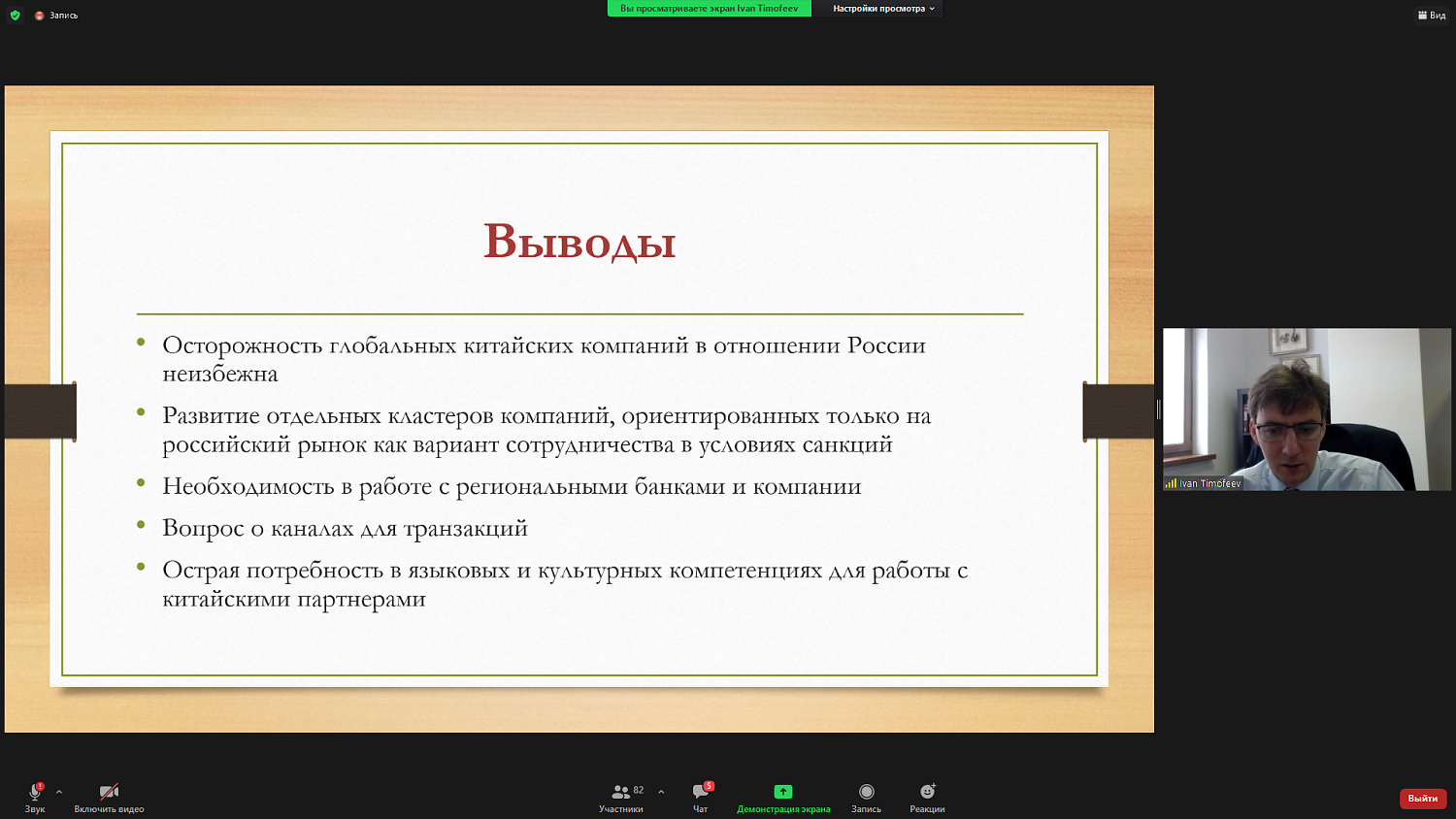Click the green security shield icon
The image size is (1456, 819).
[13, 15]
